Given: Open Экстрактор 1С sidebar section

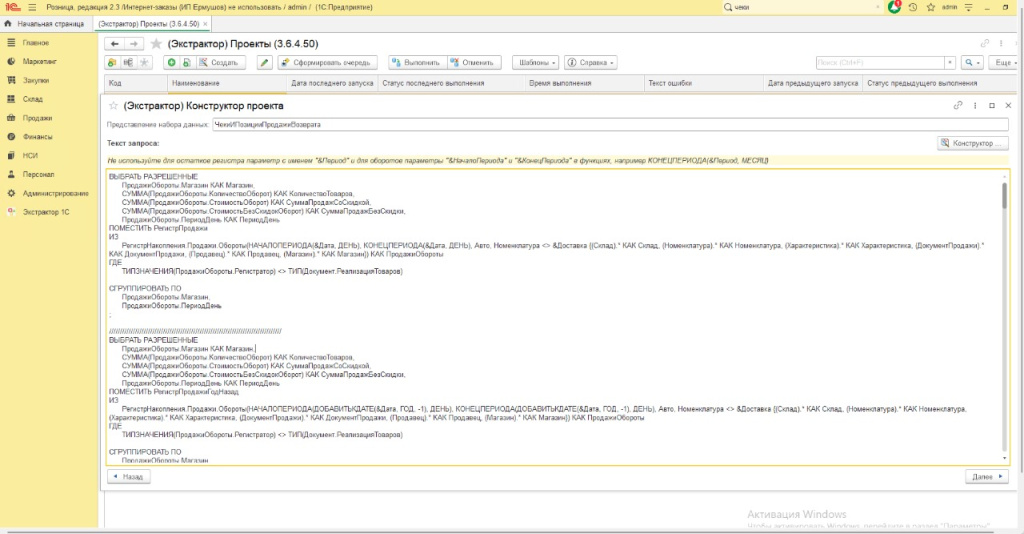Looking at the screenshot, I should [x=45, y=212].
